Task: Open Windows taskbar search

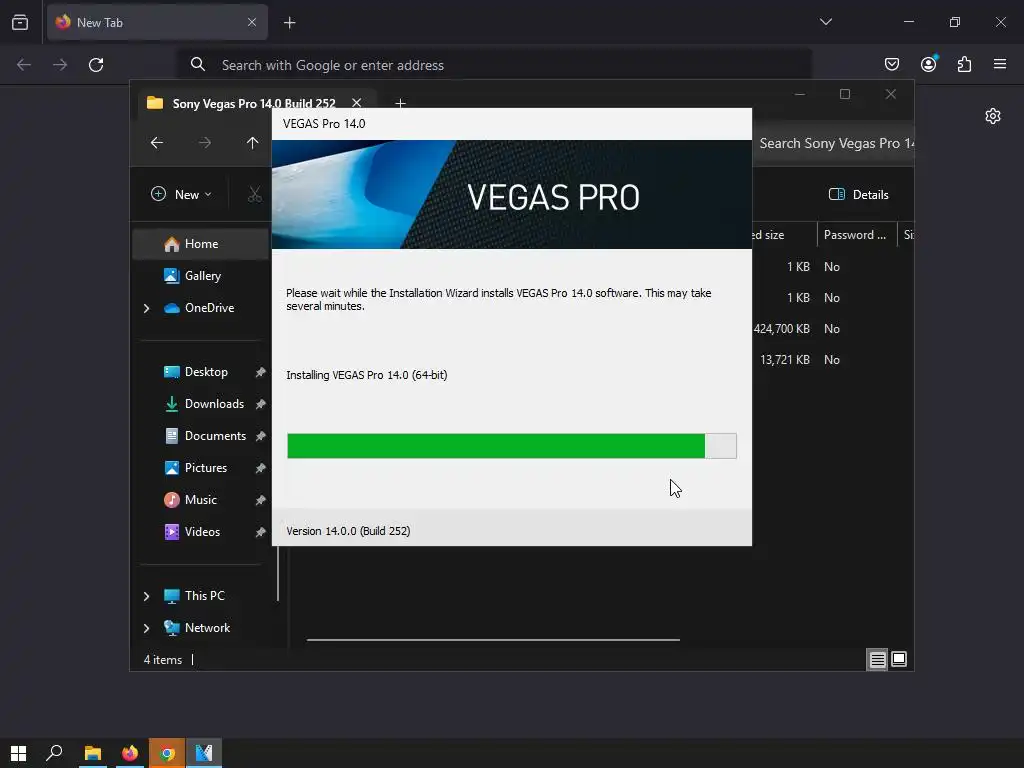Action: click(54, 753)
